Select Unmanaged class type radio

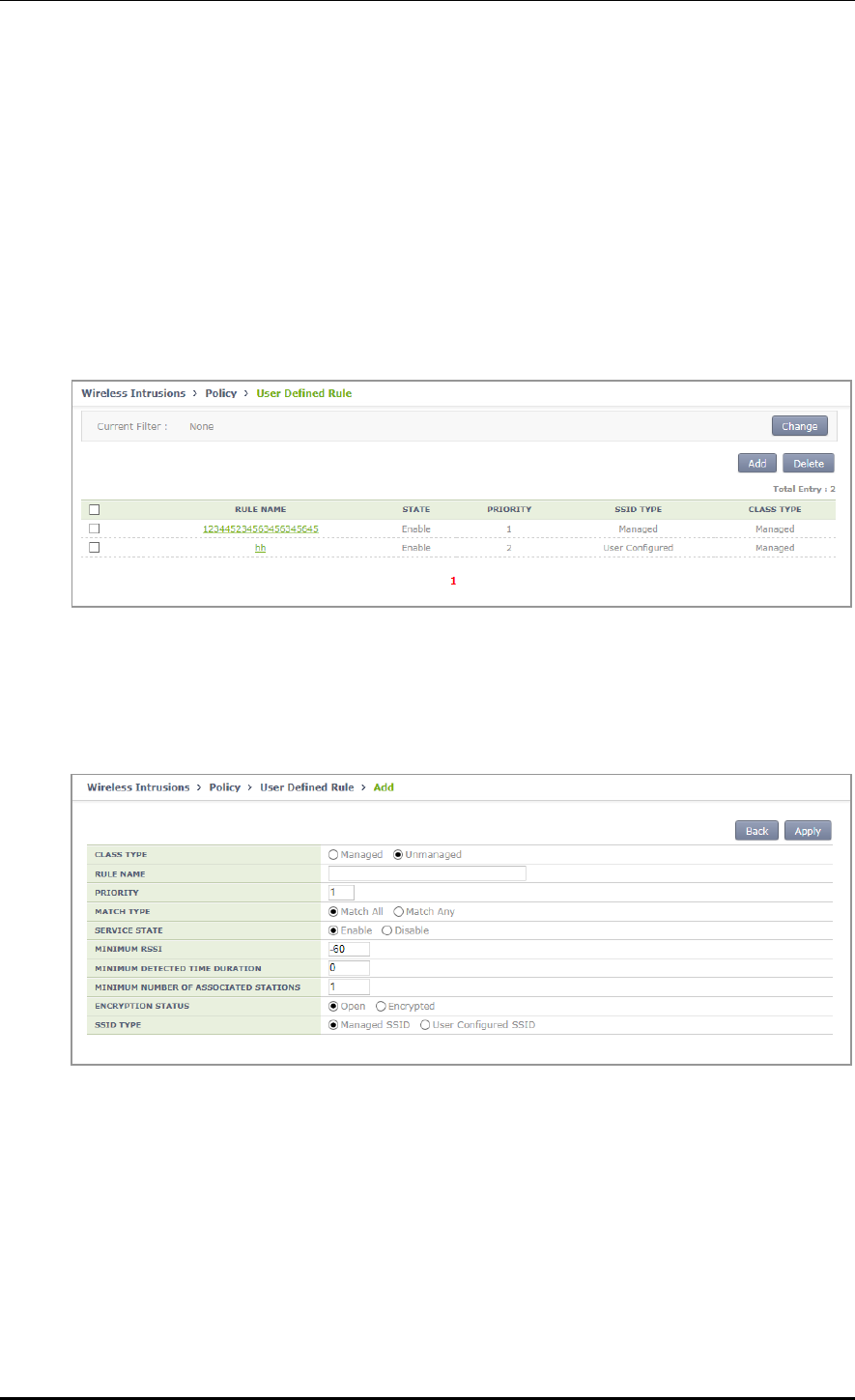click(397, 855)
